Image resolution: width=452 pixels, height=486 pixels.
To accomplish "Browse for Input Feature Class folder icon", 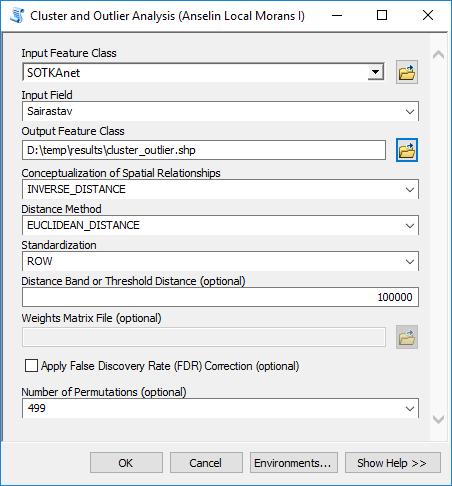I will (407, 72).
